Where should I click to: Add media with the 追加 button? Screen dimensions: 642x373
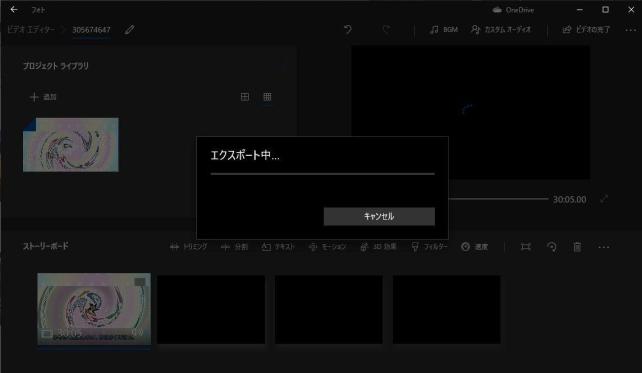pos(43,97)
